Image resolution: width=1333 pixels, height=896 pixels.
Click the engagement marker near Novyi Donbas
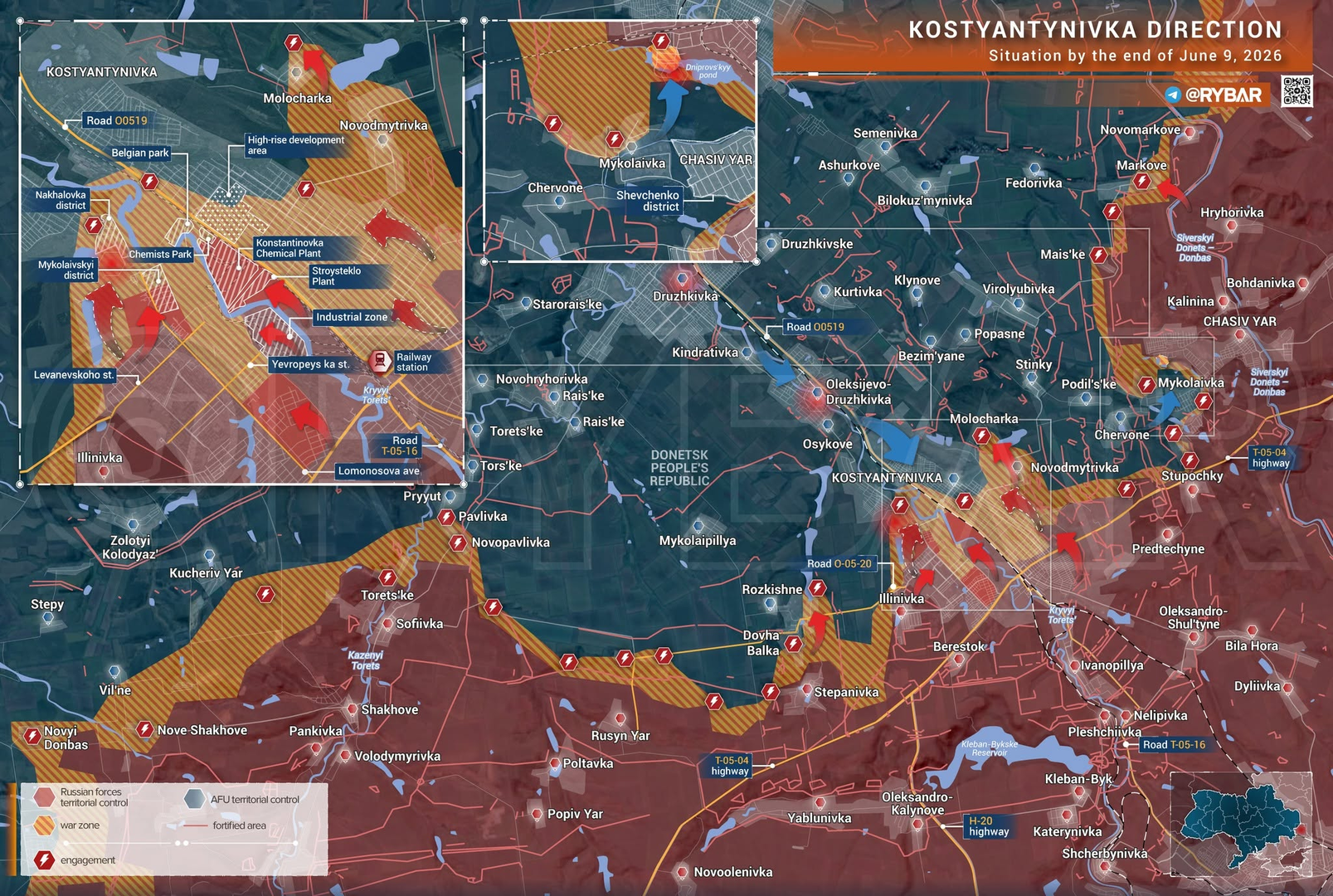32,735
